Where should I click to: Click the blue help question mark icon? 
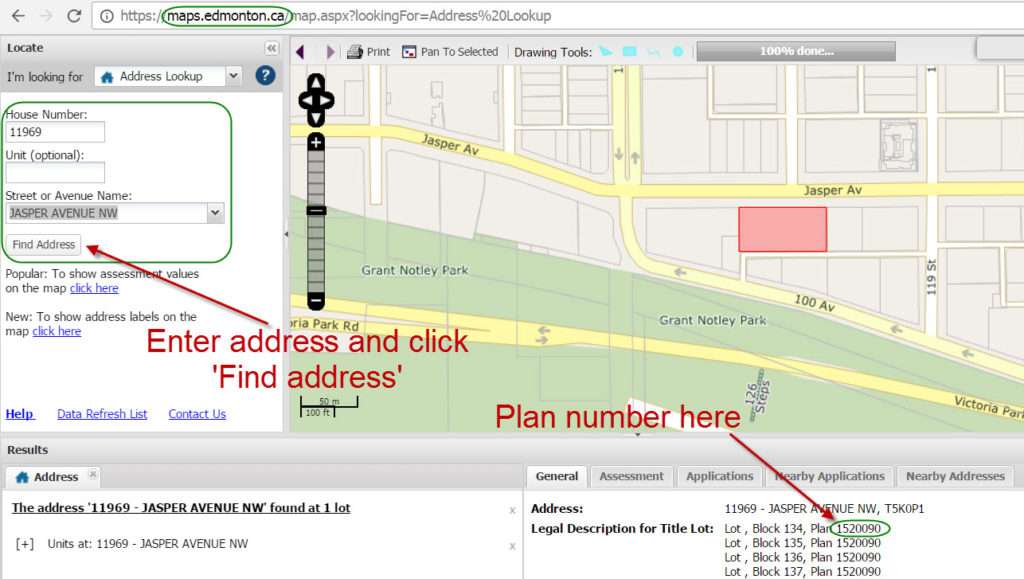coord(264,76)
